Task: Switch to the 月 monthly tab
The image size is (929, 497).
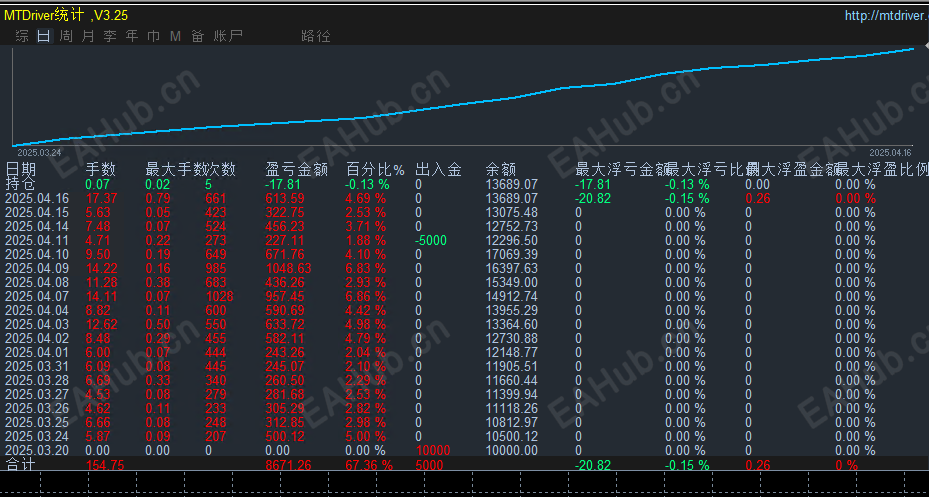Action: pos(88,37)
